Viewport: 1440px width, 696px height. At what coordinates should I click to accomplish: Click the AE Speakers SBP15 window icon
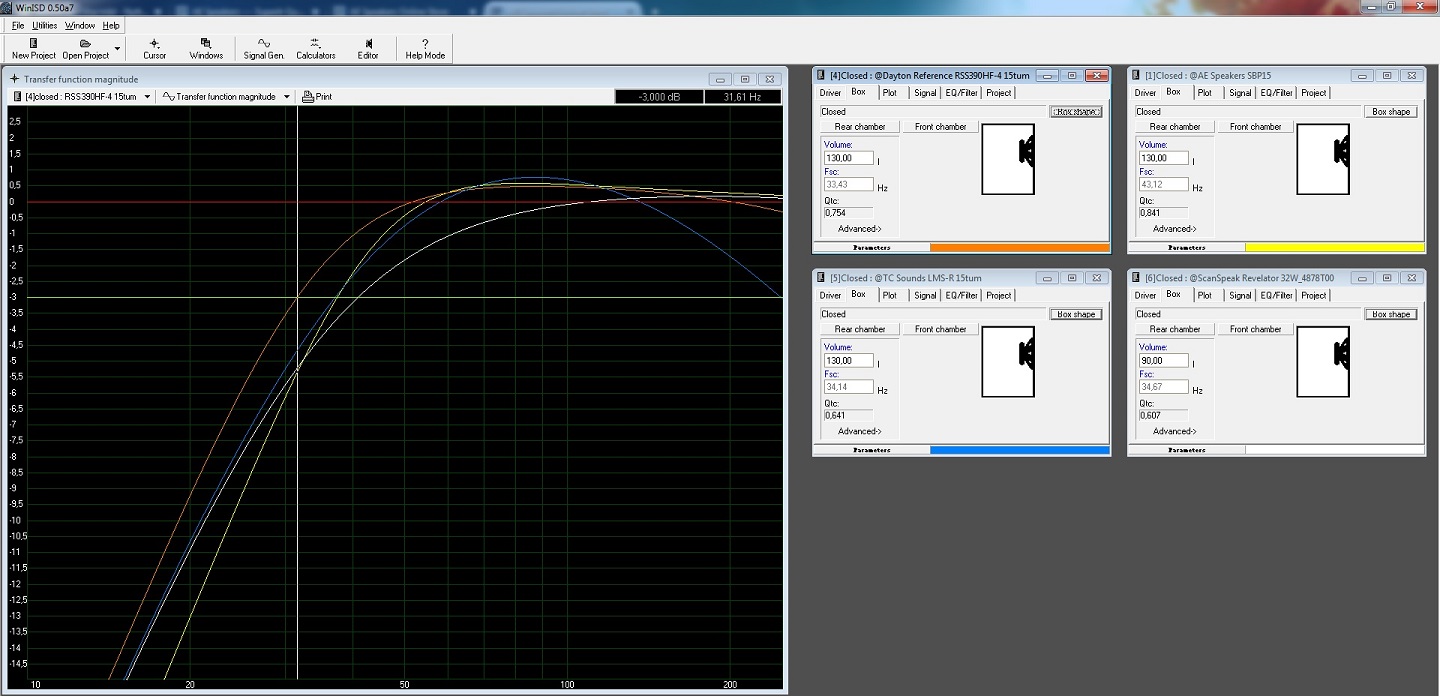click(x=1137, y=76)
